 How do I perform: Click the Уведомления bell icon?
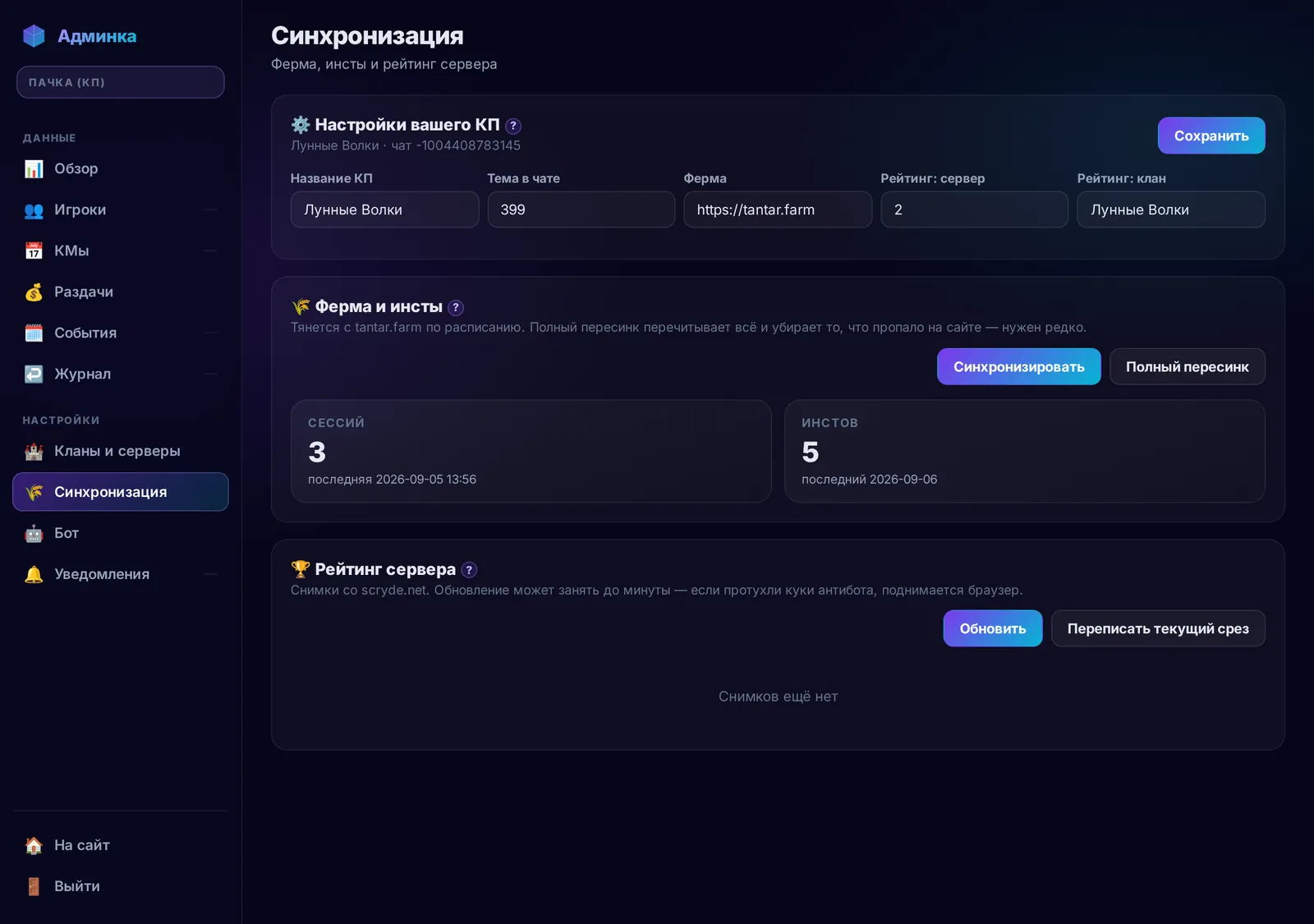(34, 575)
